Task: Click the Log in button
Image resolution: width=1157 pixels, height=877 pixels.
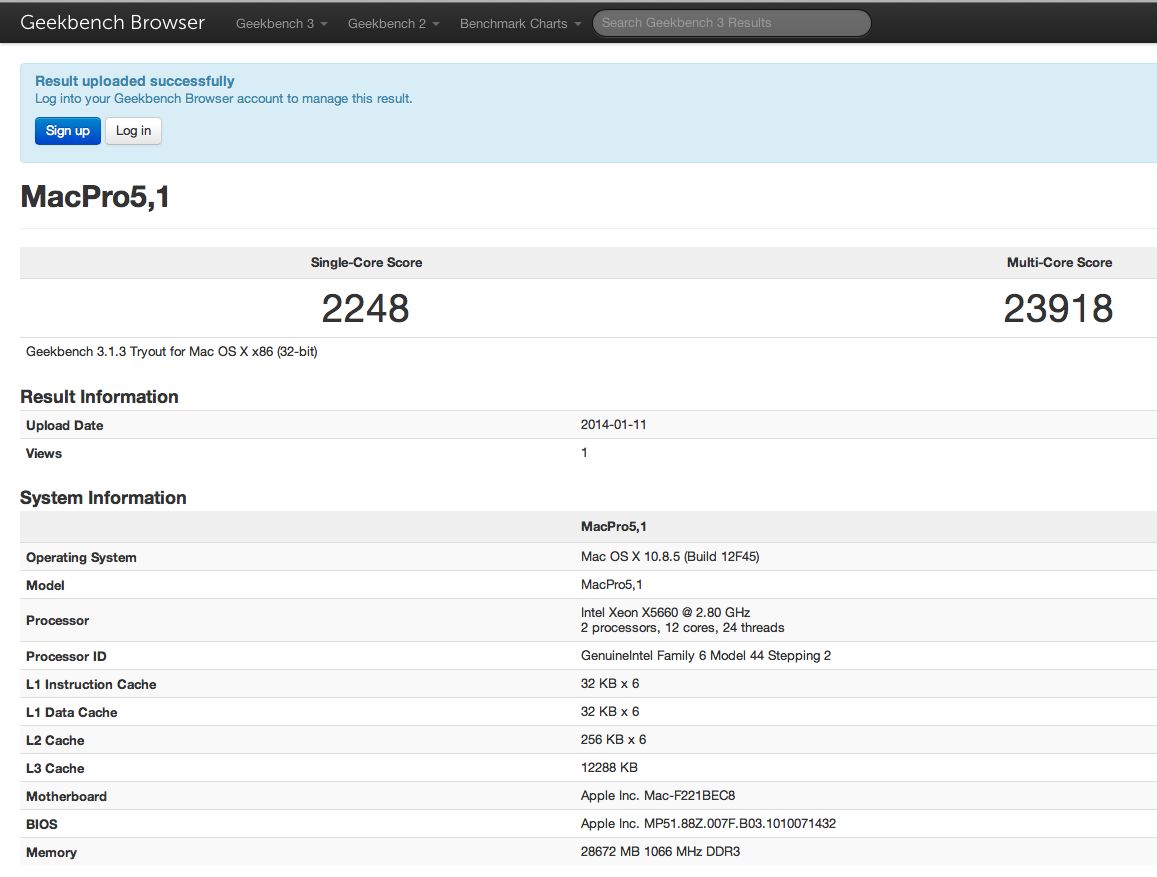Action: click(x=134, y=131)
